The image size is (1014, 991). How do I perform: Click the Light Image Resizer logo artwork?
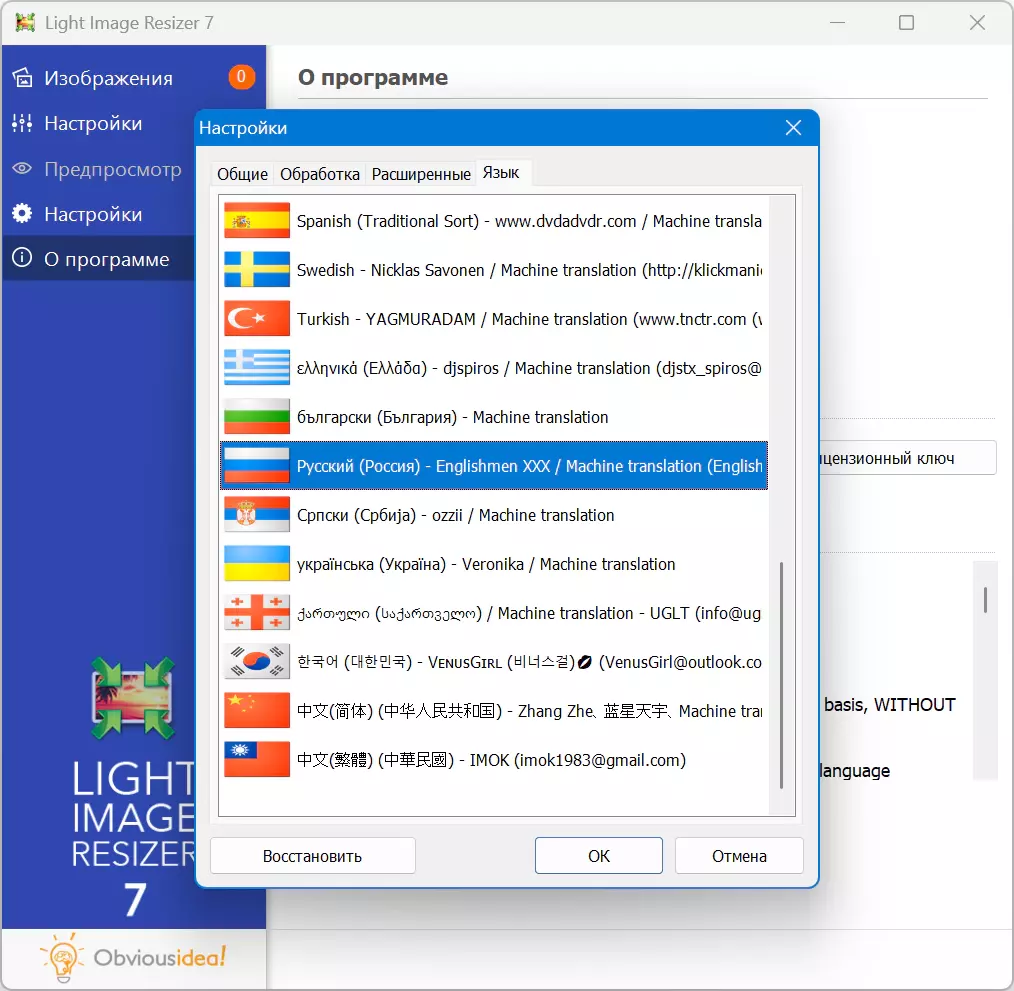tap(133, 698)
